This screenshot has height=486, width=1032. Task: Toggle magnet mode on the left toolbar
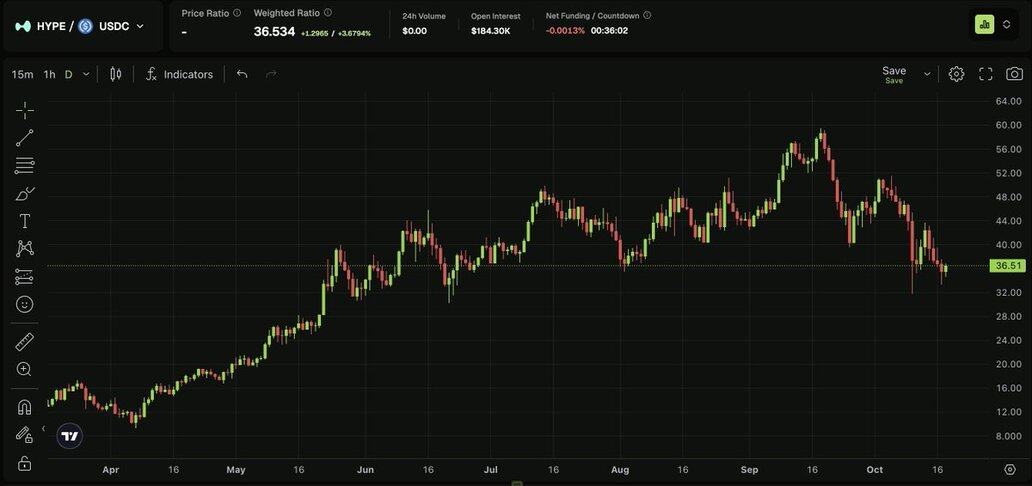[x=24, y=407]
